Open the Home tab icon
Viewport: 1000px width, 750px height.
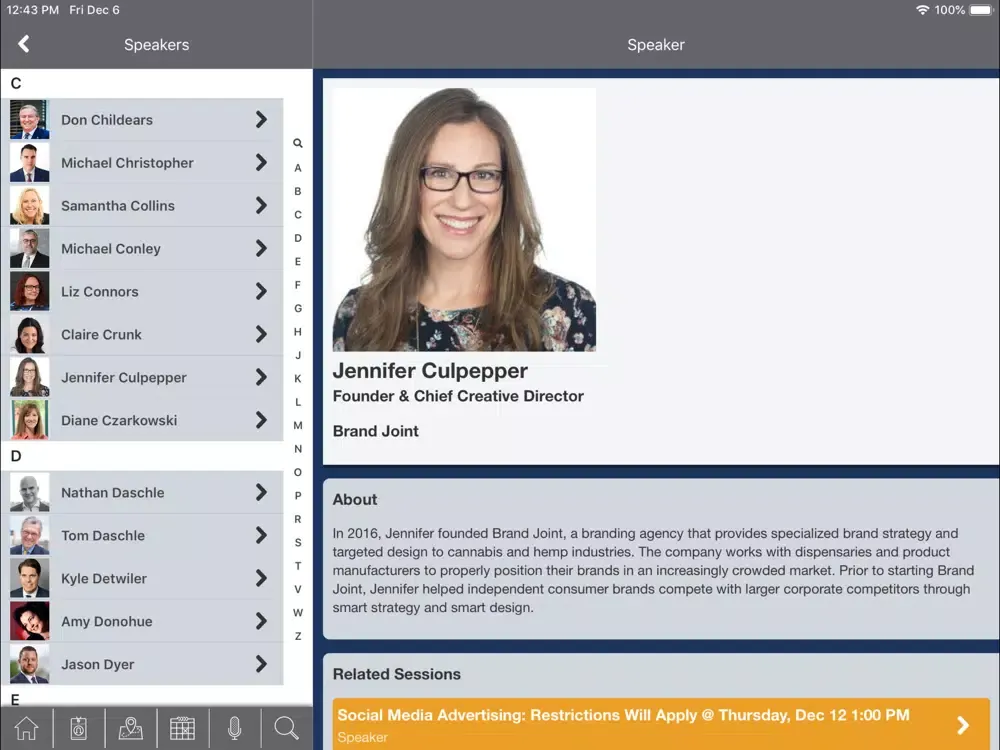tap(26, 728)
